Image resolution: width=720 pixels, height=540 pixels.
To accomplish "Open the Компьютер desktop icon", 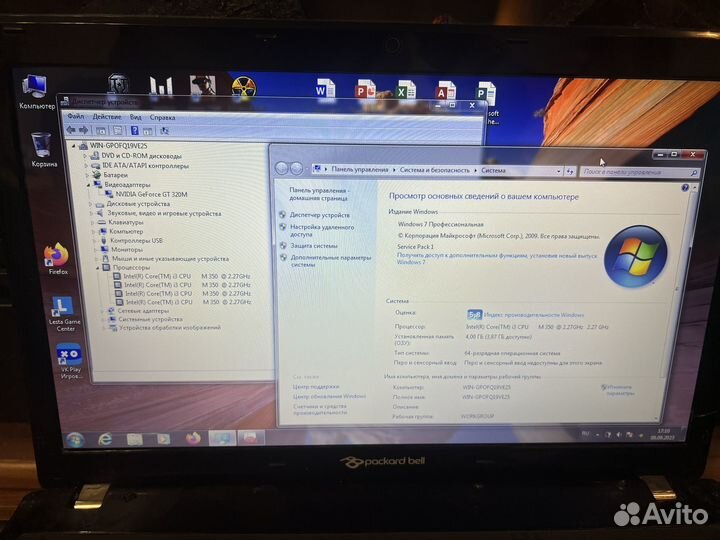I will pyautogui.click(x=35, y=86).
